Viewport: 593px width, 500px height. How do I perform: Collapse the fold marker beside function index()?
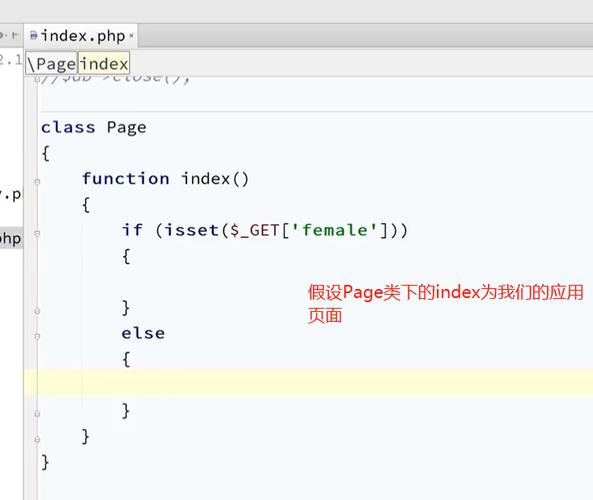coord(37,182)
